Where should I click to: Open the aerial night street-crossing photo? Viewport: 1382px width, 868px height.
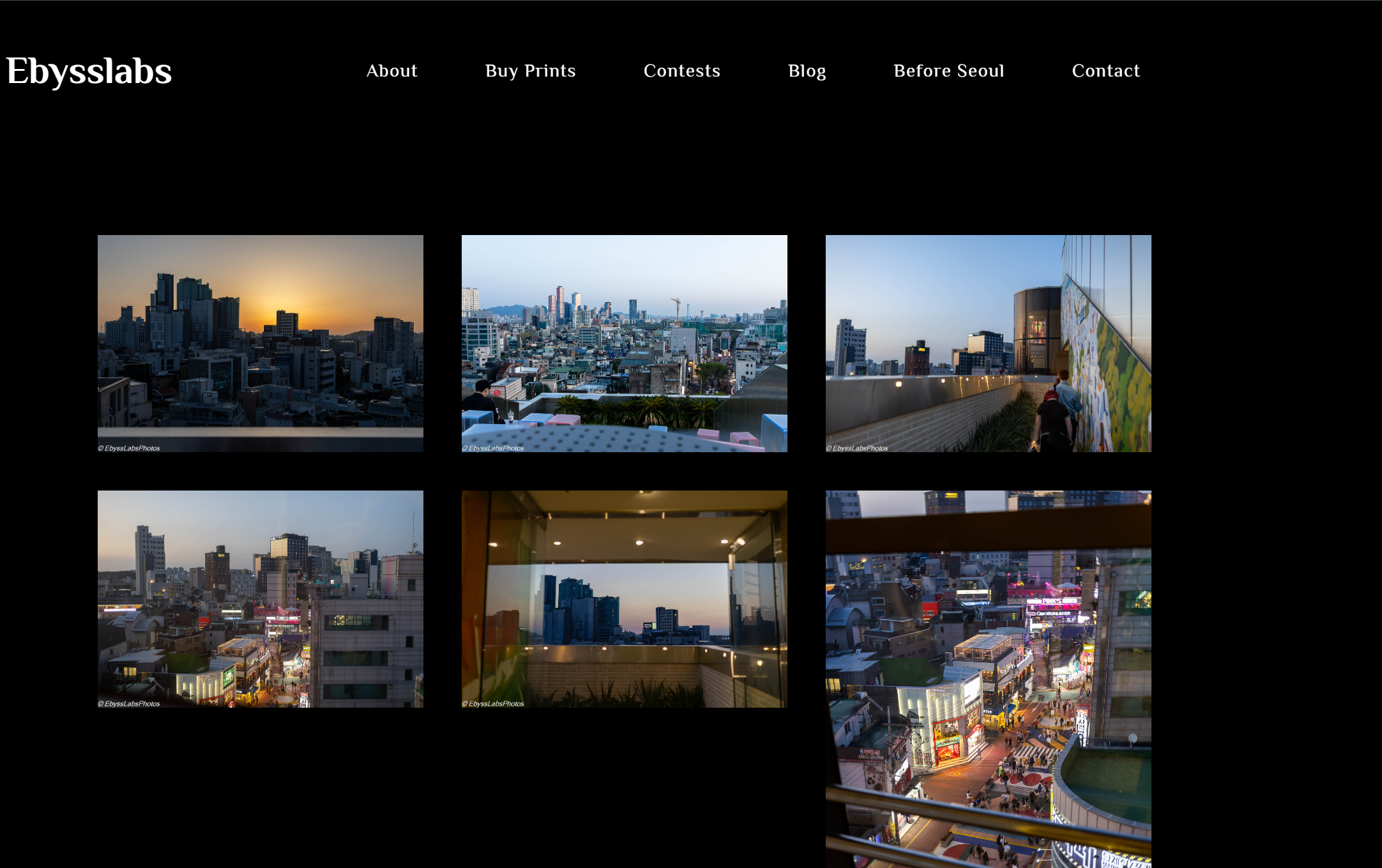(988, 677)
